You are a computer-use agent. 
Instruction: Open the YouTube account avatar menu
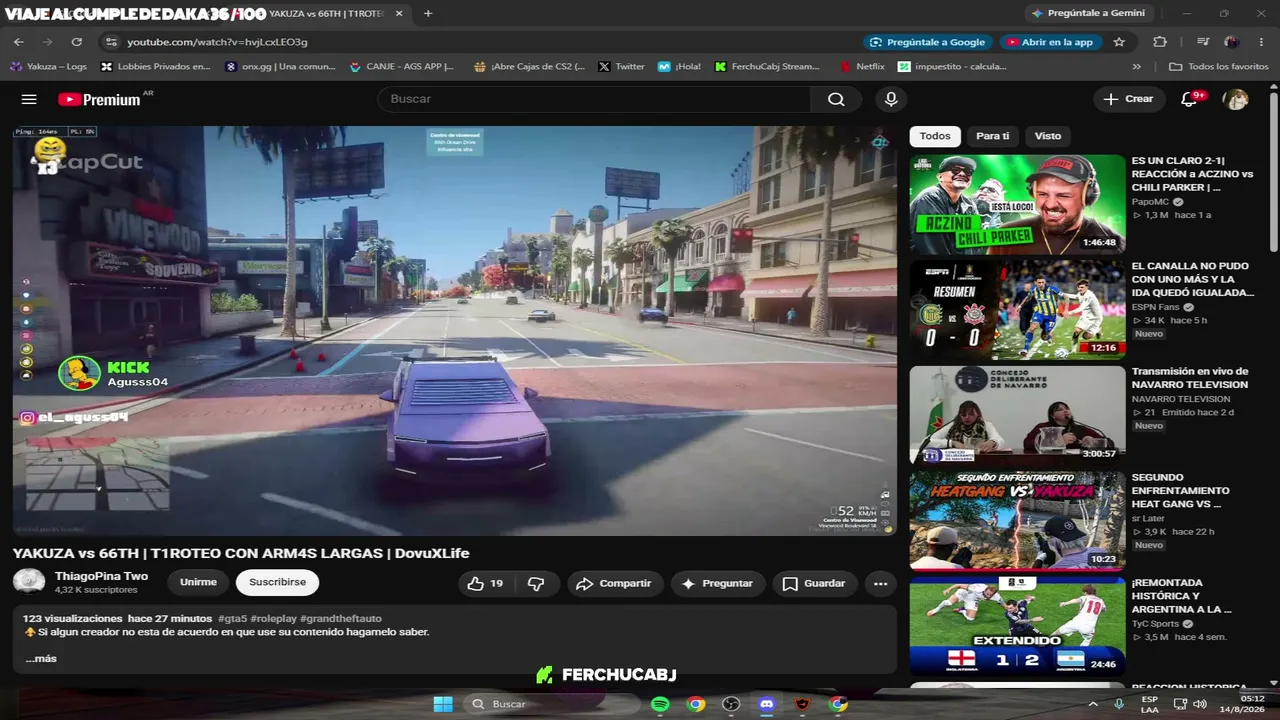coord(1237,99)
